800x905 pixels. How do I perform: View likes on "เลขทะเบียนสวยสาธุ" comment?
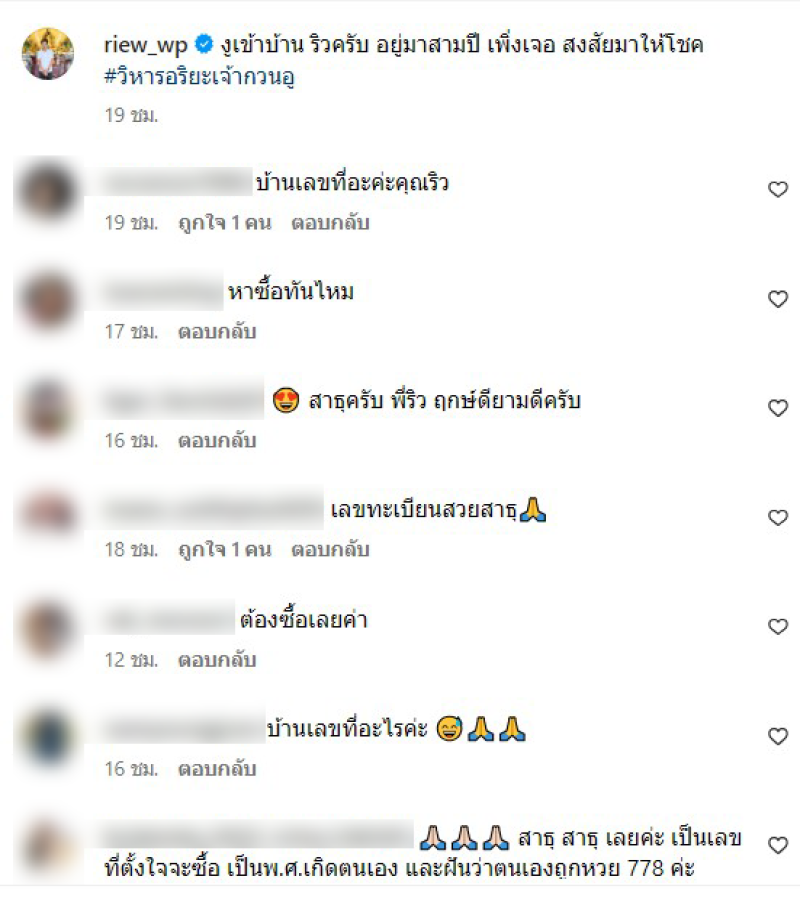point(225,549)
